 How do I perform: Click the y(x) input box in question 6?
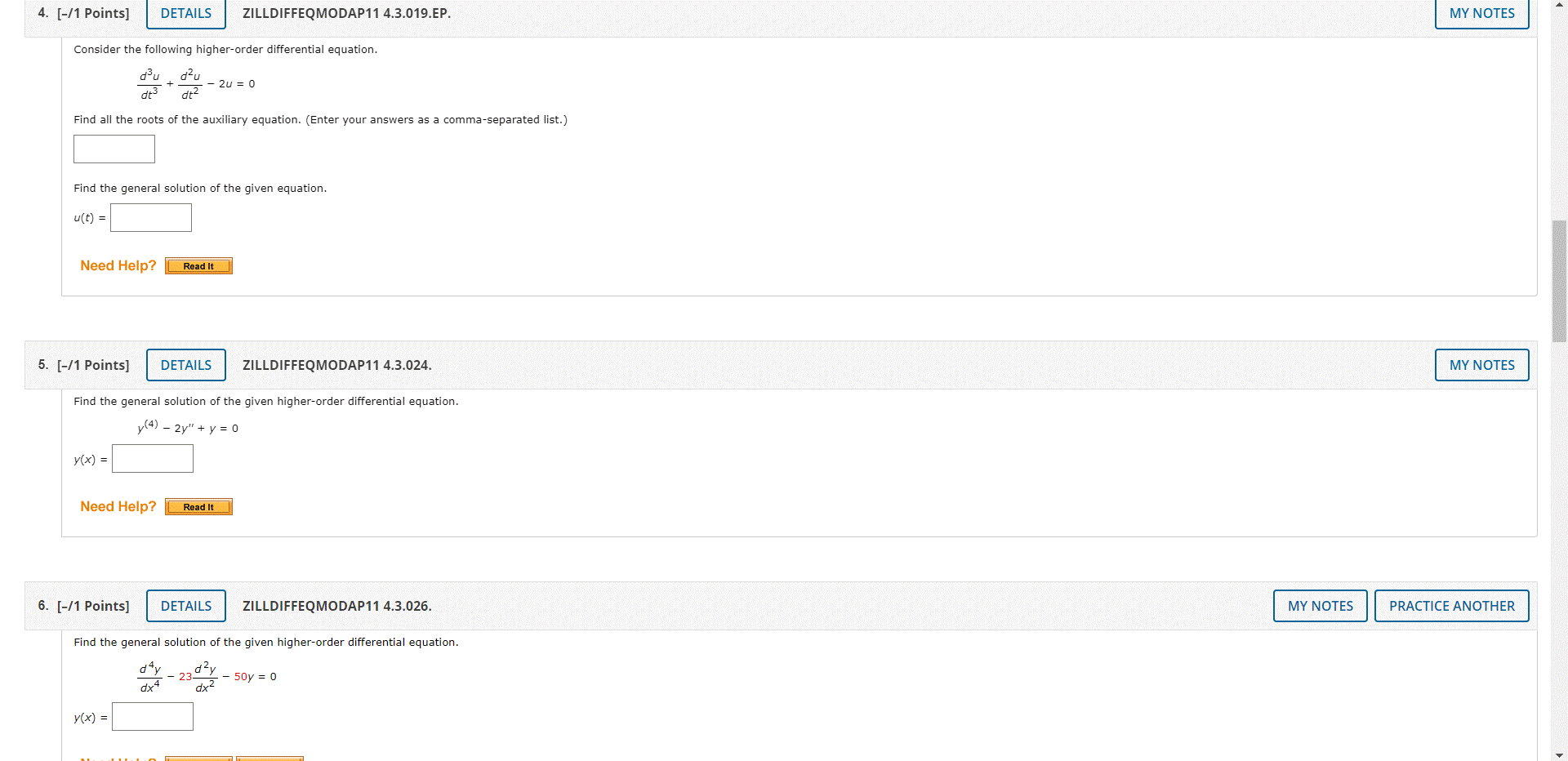point(153,717)
